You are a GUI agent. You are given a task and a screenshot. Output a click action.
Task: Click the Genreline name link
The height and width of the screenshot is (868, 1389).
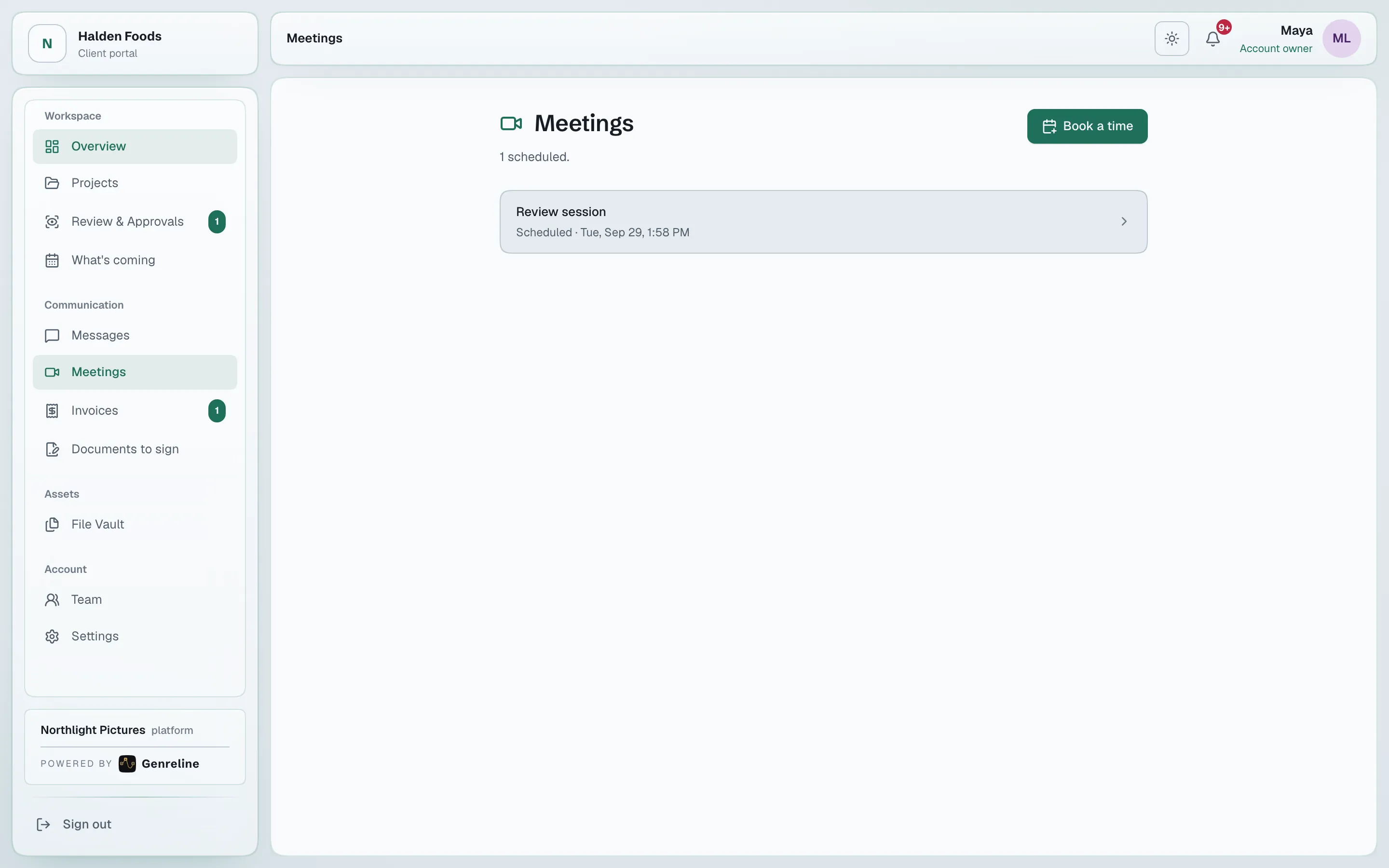click(170, 763)
